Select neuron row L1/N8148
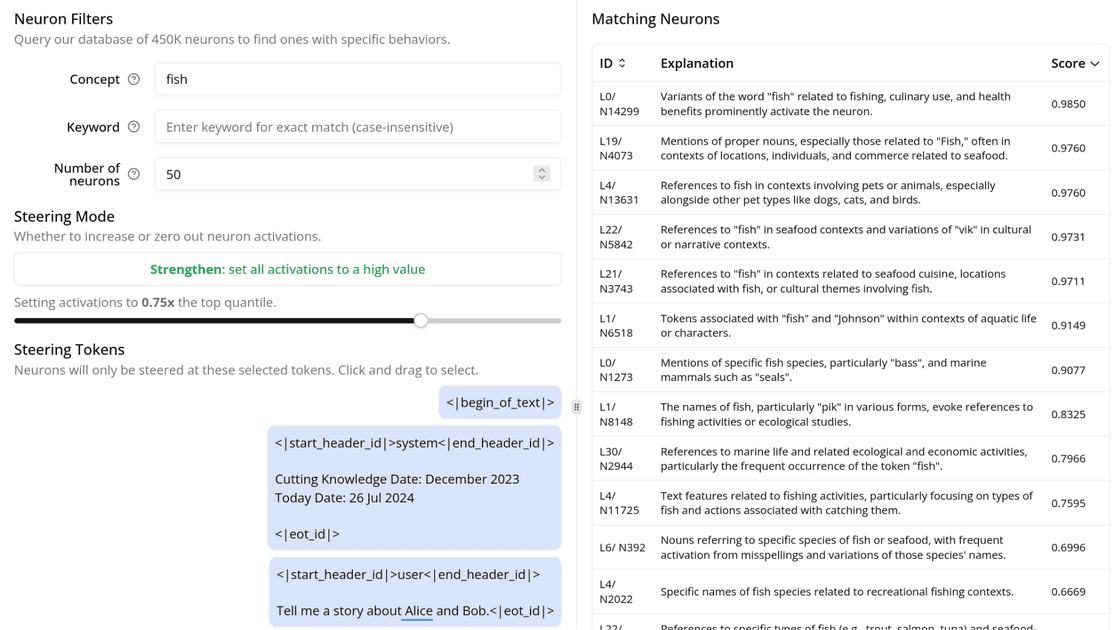The height and width of the screenshot is (630, 1114). point(850,414)
